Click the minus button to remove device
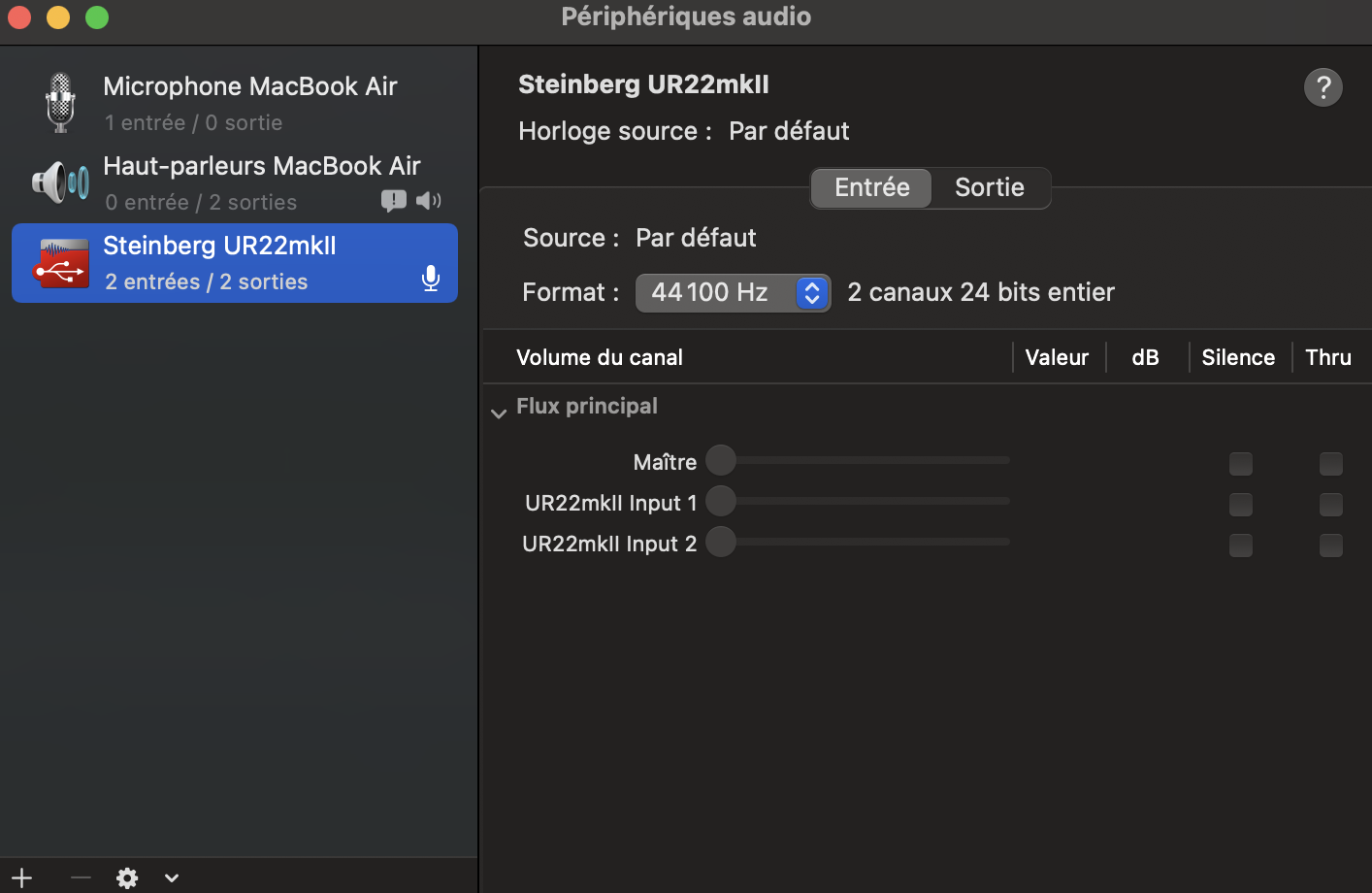Image resolution: width=1372 pixels, height=893 pixels. tap(81, 877)
